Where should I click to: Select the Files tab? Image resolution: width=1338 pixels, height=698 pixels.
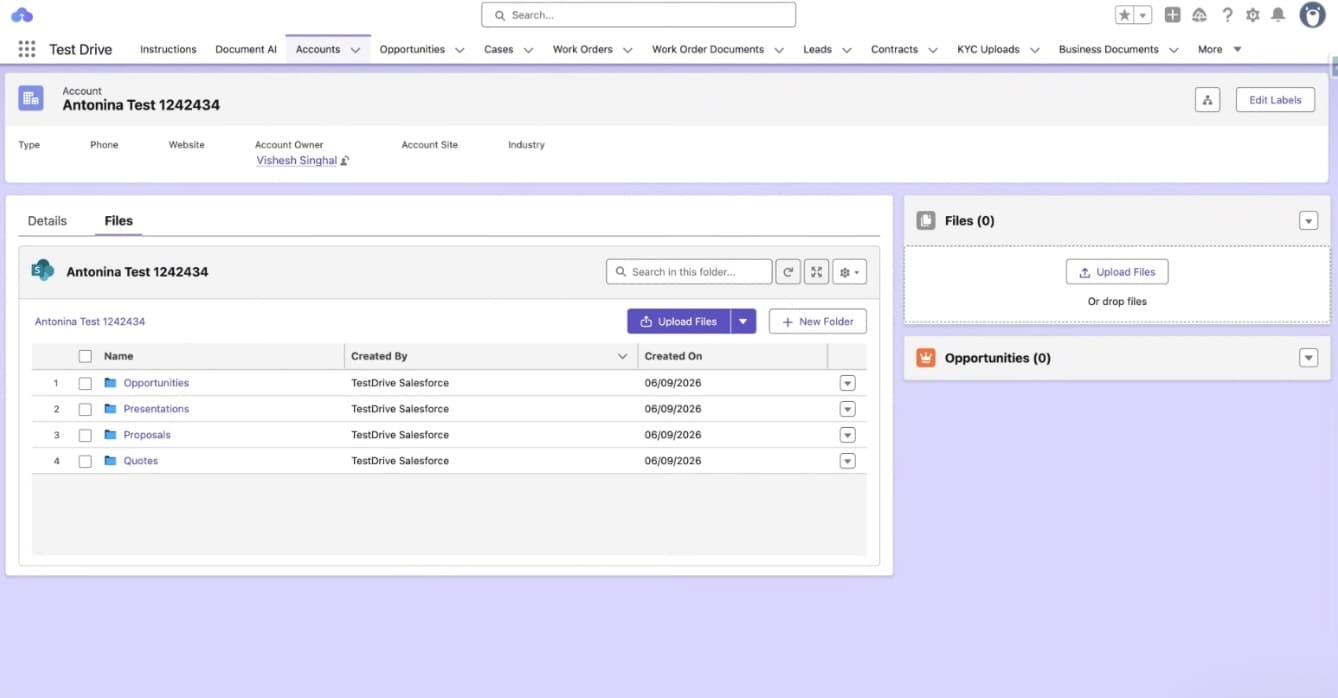(118, 221)
